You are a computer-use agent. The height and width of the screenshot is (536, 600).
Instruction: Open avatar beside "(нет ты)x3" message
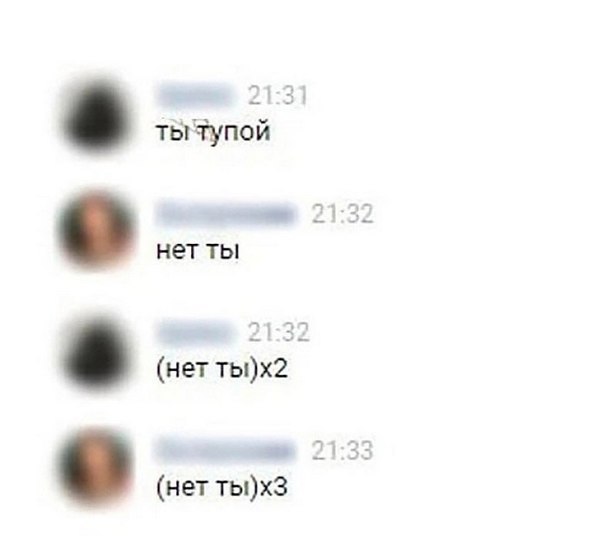(97, 469)
